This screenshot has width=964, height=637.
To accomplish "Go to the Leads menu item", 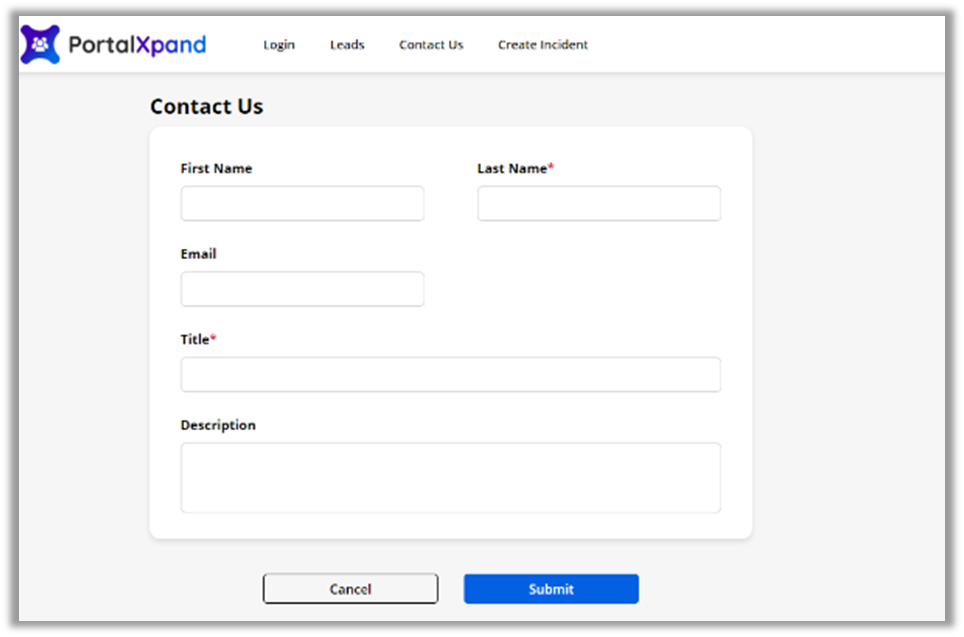I will (x=347, y=45).
